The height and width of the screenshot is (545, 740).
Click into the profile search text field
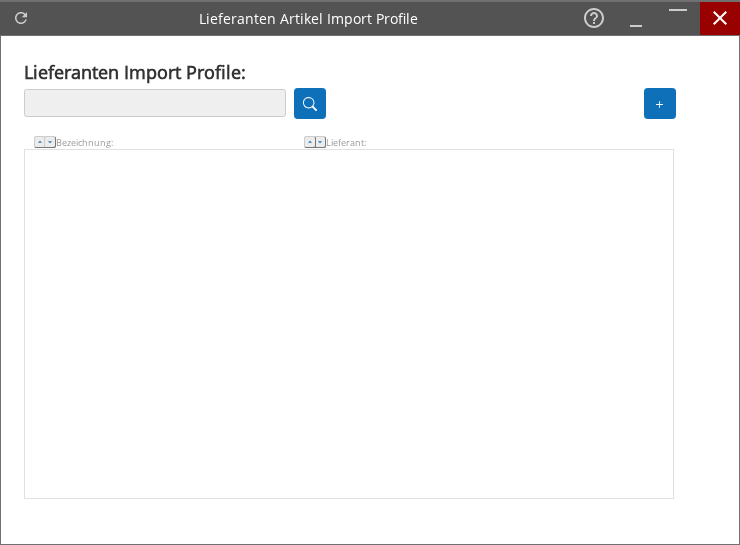(155, 103)
